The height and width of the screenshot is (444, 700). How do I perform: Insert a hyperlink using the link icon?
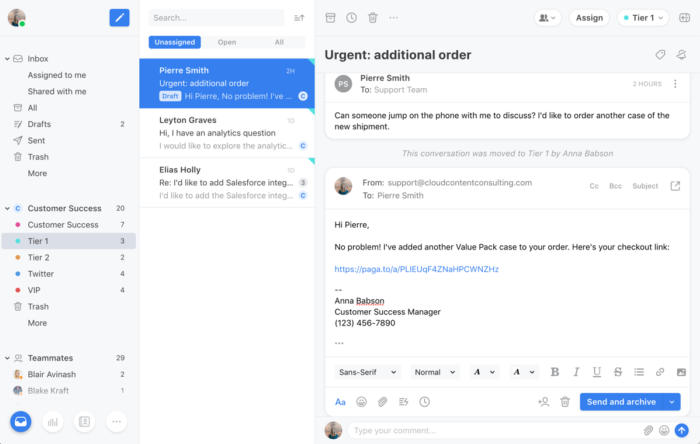point(660,372)
